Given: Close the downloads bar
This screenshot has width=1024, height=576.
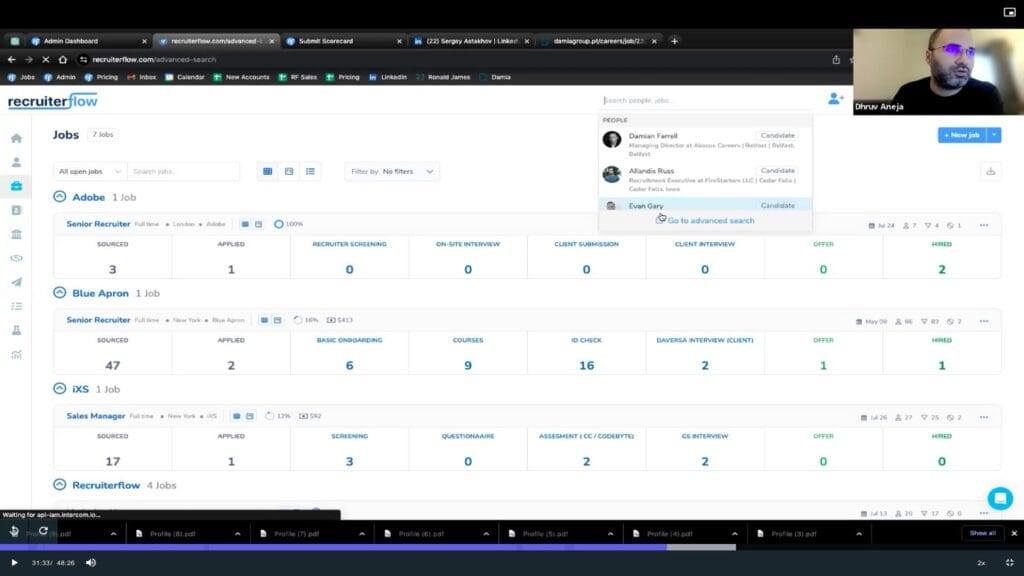Looking at the screenshot, I should pos(1014,534).
